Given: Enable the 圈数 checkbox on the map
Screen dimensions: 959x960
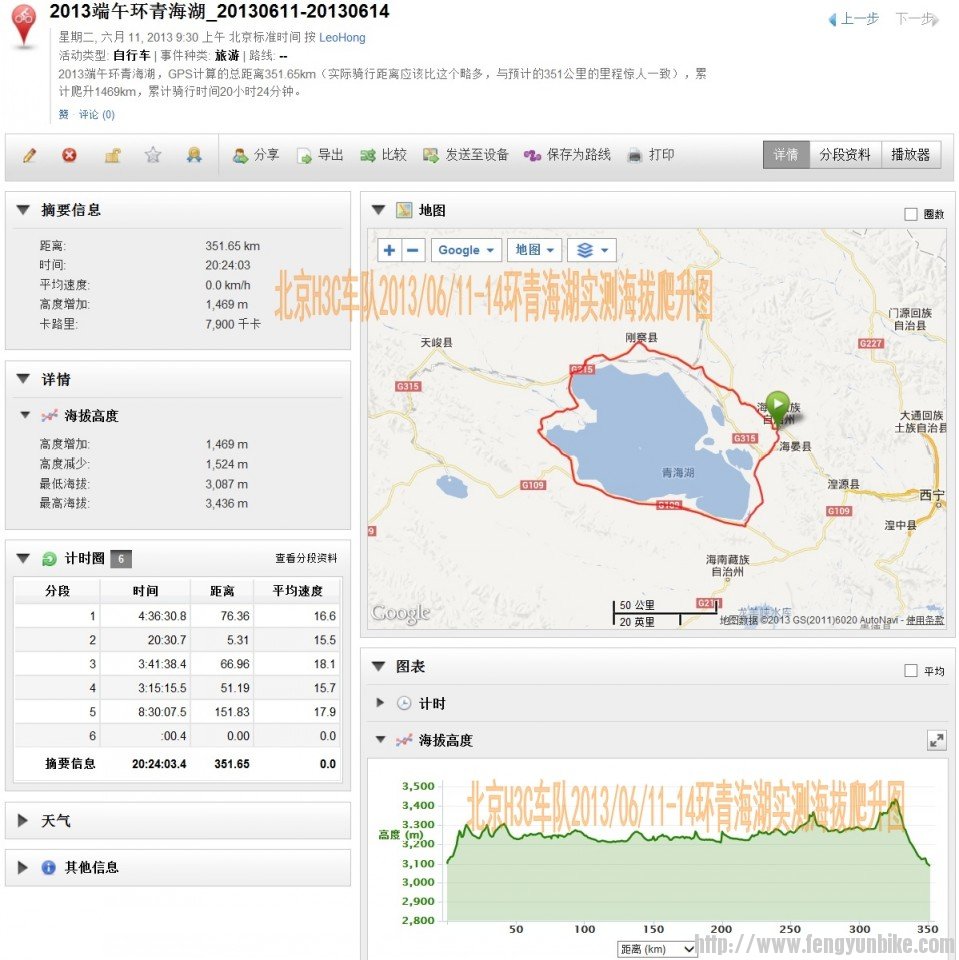Looking at the screenshot, I should [910, 213].
